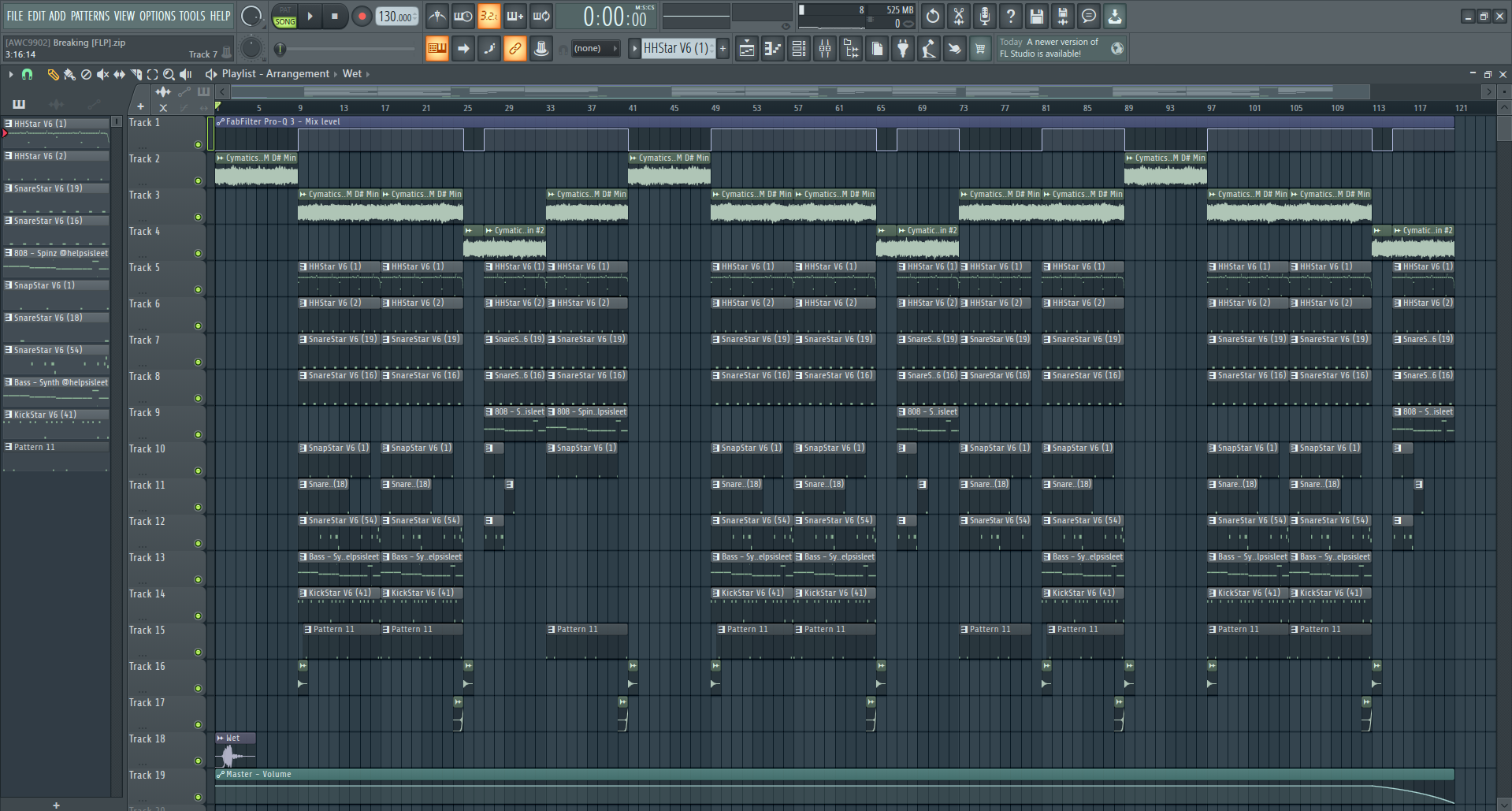This screenshot has width=1512, height=811.
Task: Click the Stop button in transport
Action: (x=335, y=17)
